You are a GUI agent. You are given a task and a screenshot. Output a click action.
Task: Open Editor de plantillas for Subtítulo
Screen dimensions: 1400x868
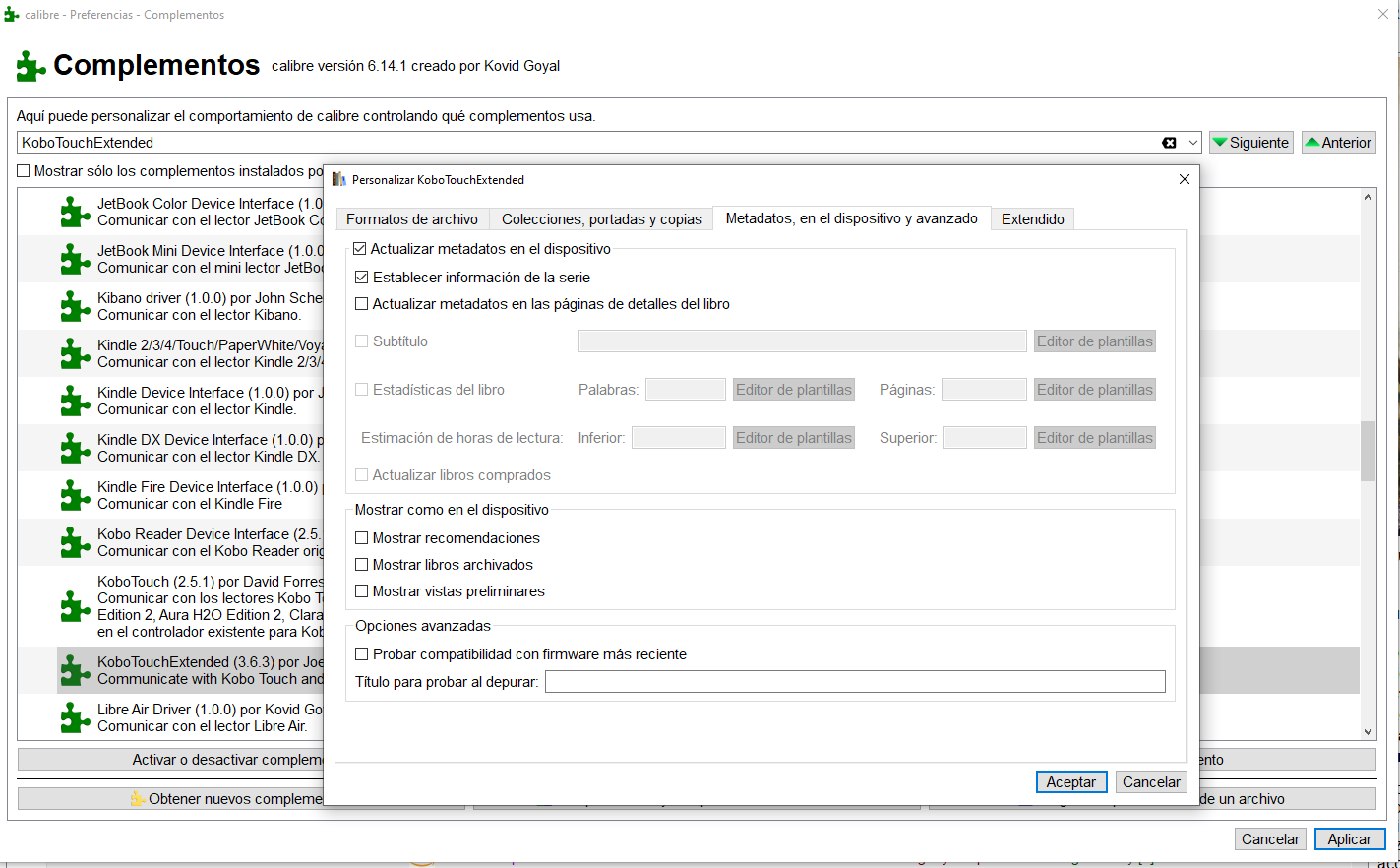point(1095,341)
